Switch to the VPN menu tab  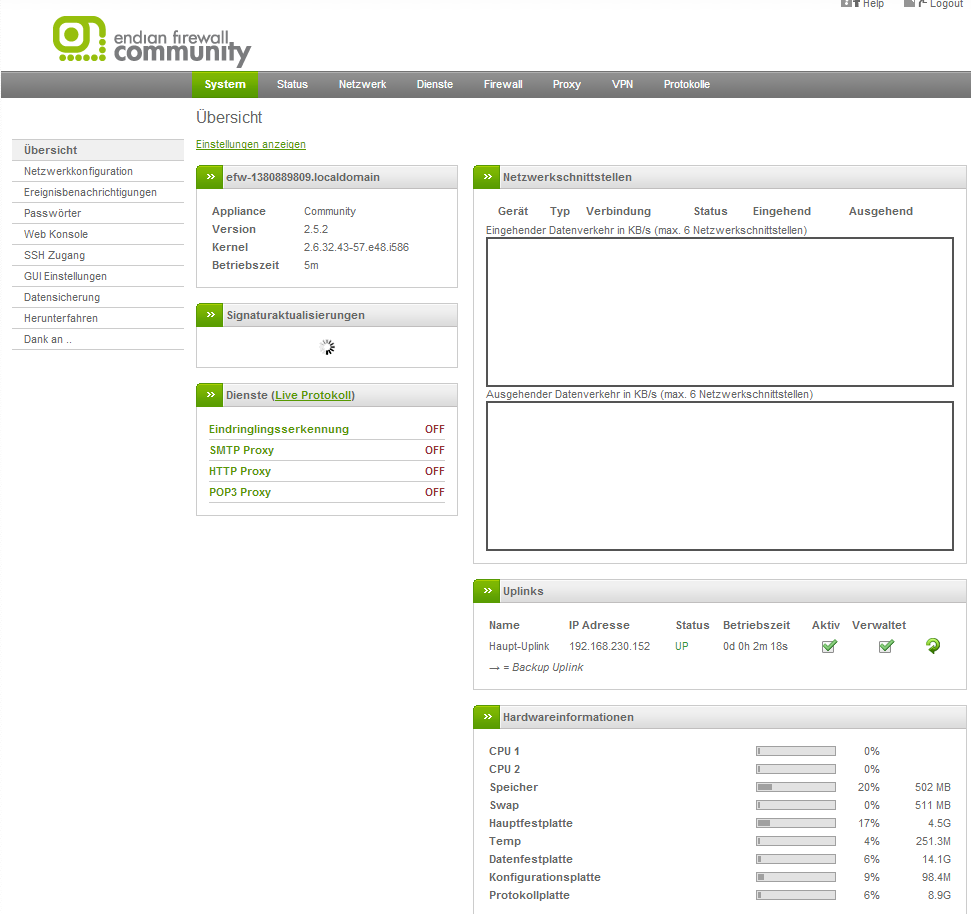(x=622, y=84)
